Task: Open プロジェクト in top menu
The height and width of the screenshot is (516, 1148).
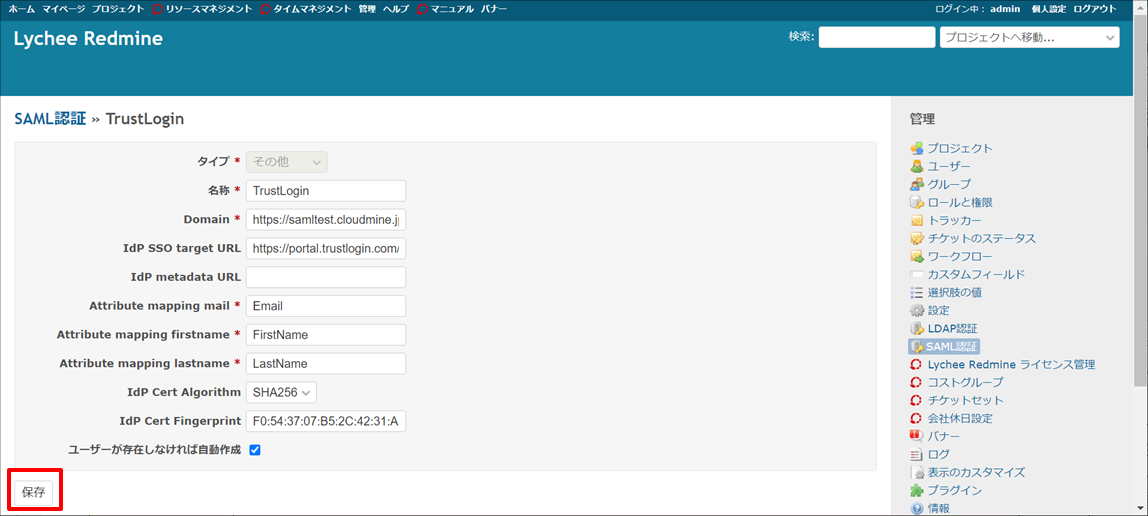Action: 119,10
